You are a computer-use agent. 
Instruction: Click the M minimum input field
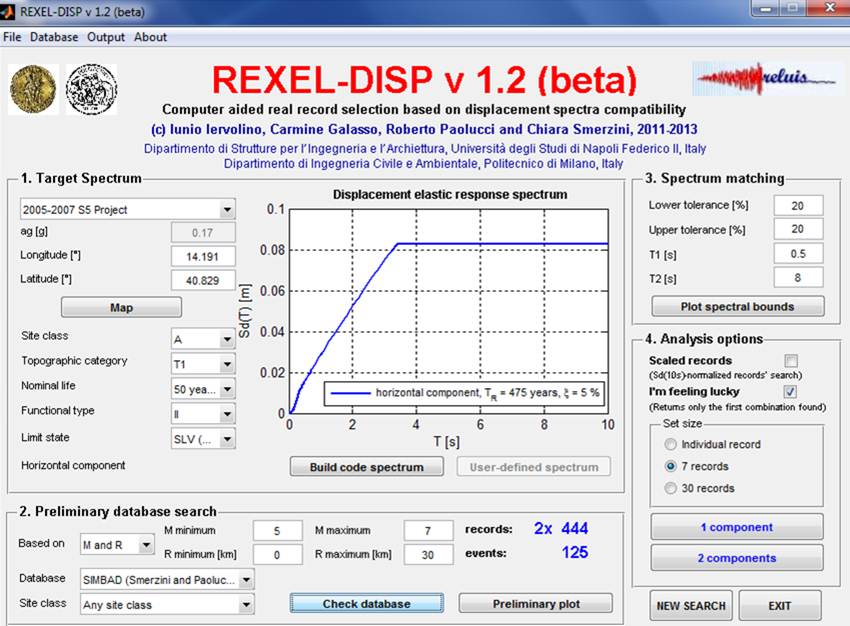(x=277, y=531)
